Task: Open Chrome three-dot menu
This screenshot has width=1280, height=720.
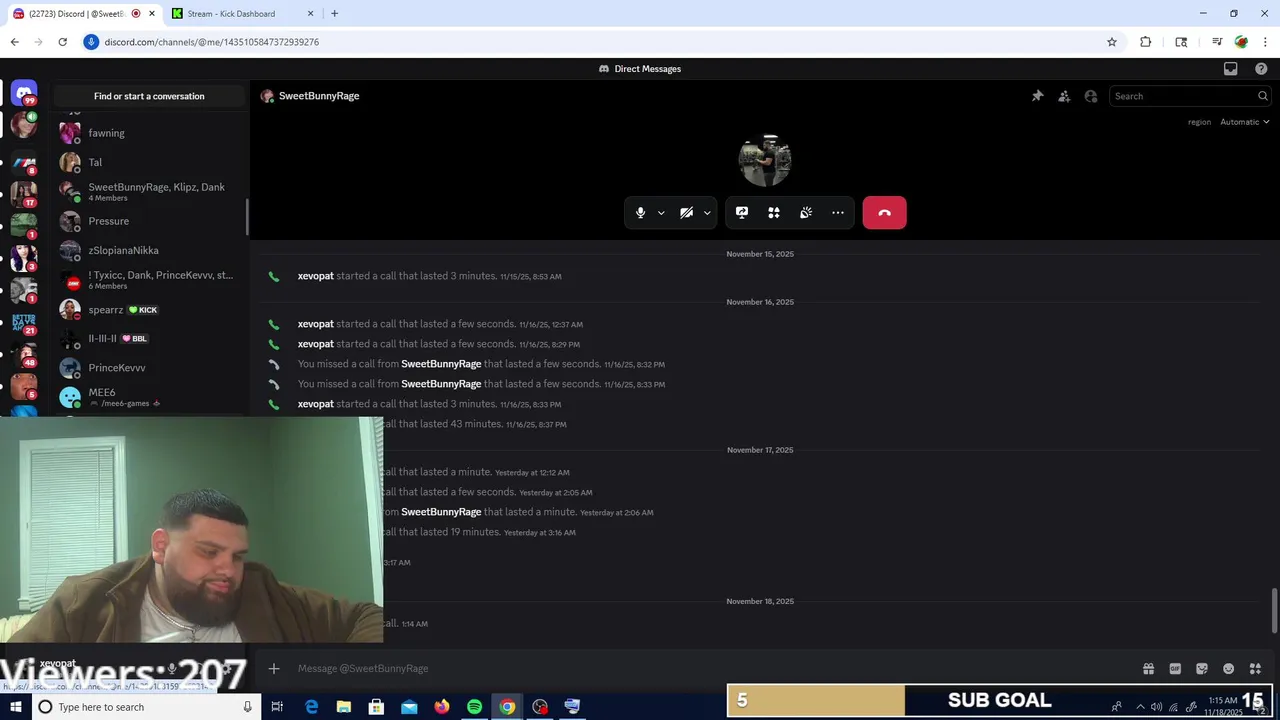Action: tap(1265, 42)
